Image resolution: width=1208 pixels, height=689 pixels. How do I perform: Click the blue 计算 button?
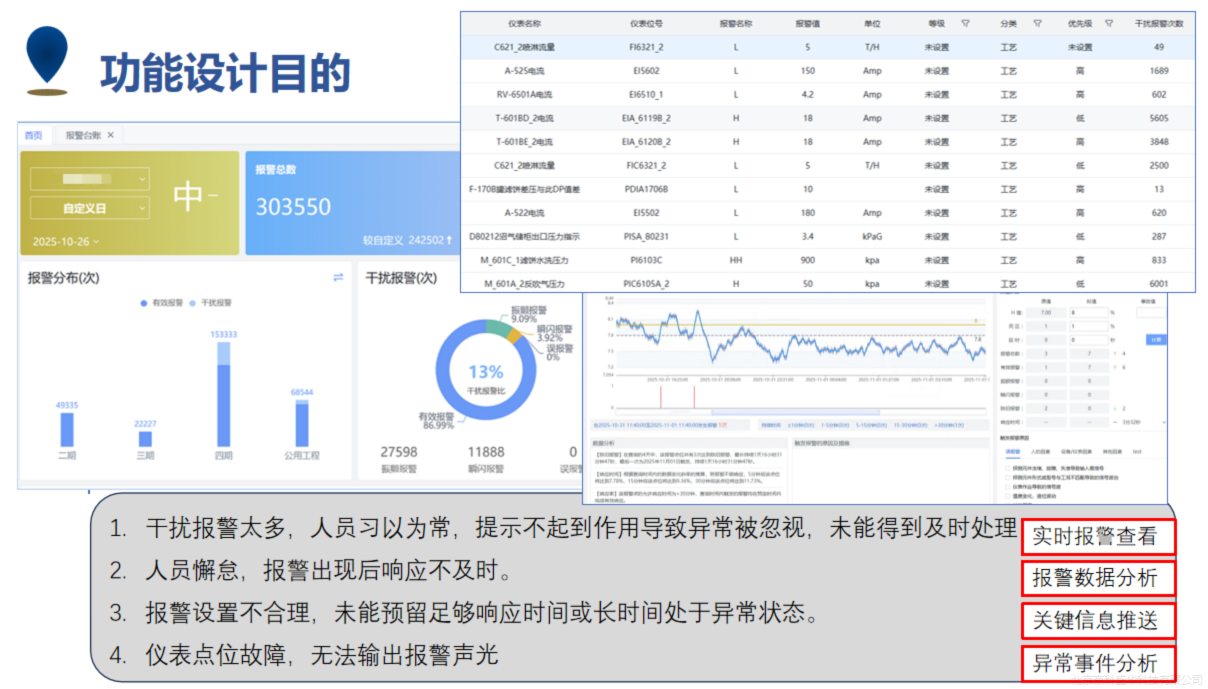pyautogui.click(x=1157, y=339)
